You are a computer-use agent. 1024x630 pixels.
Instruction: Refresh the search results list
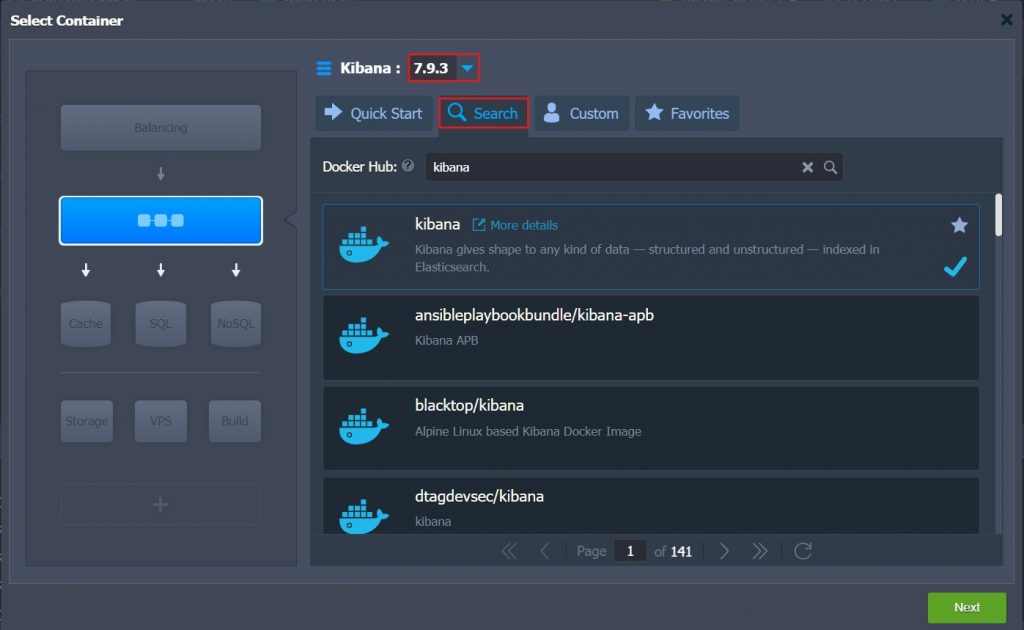coord(803,551)
